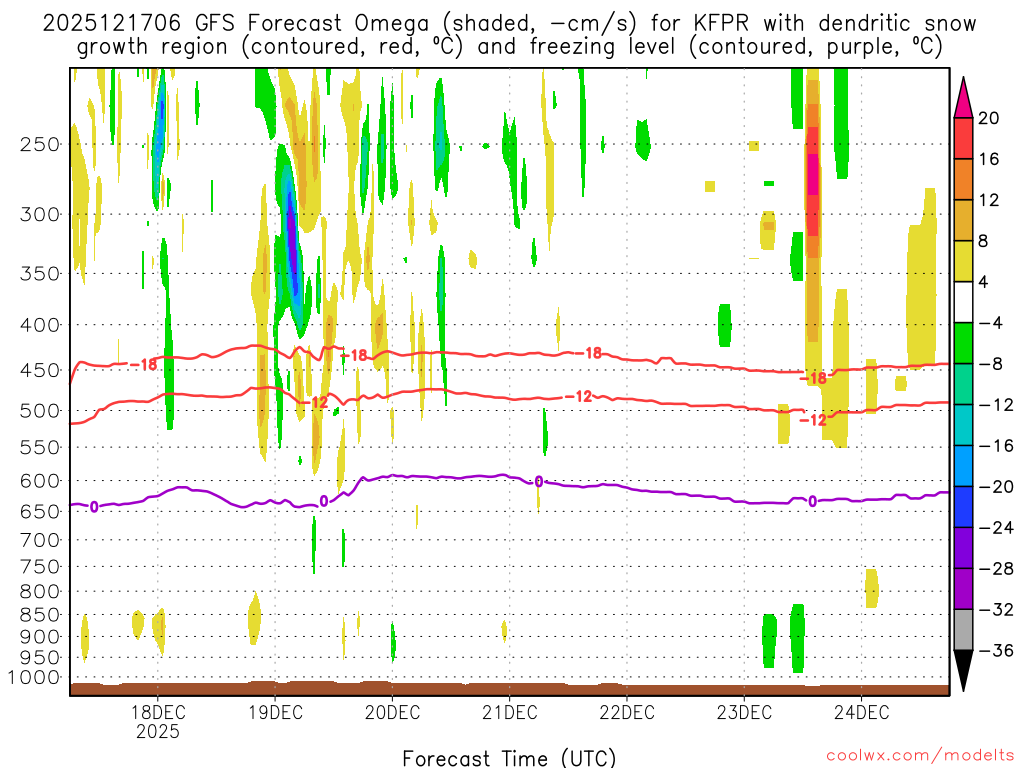Screen dimensions: 1024x768
Task: Click the white -4 to 4 colorbar swatch
Action: tap(963, 302)
